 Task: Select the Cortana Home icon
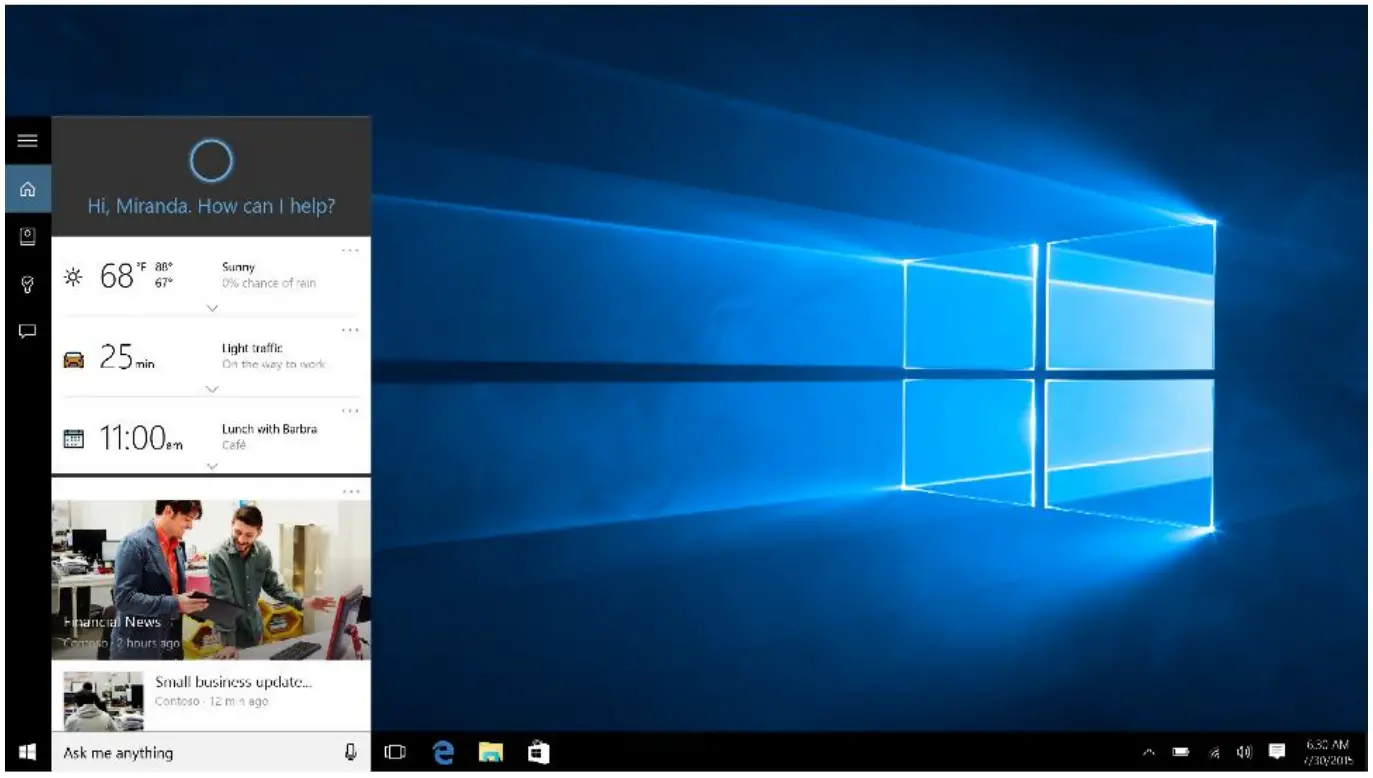(x=28, y=189)
